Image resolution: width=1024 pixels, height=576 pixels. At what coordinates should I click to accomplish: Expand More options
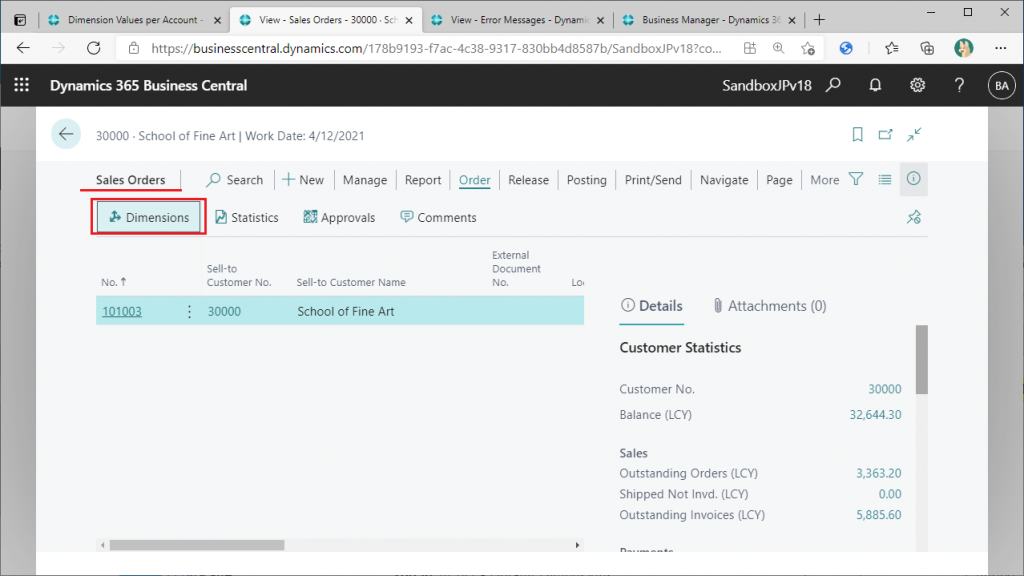coord(825,180)
